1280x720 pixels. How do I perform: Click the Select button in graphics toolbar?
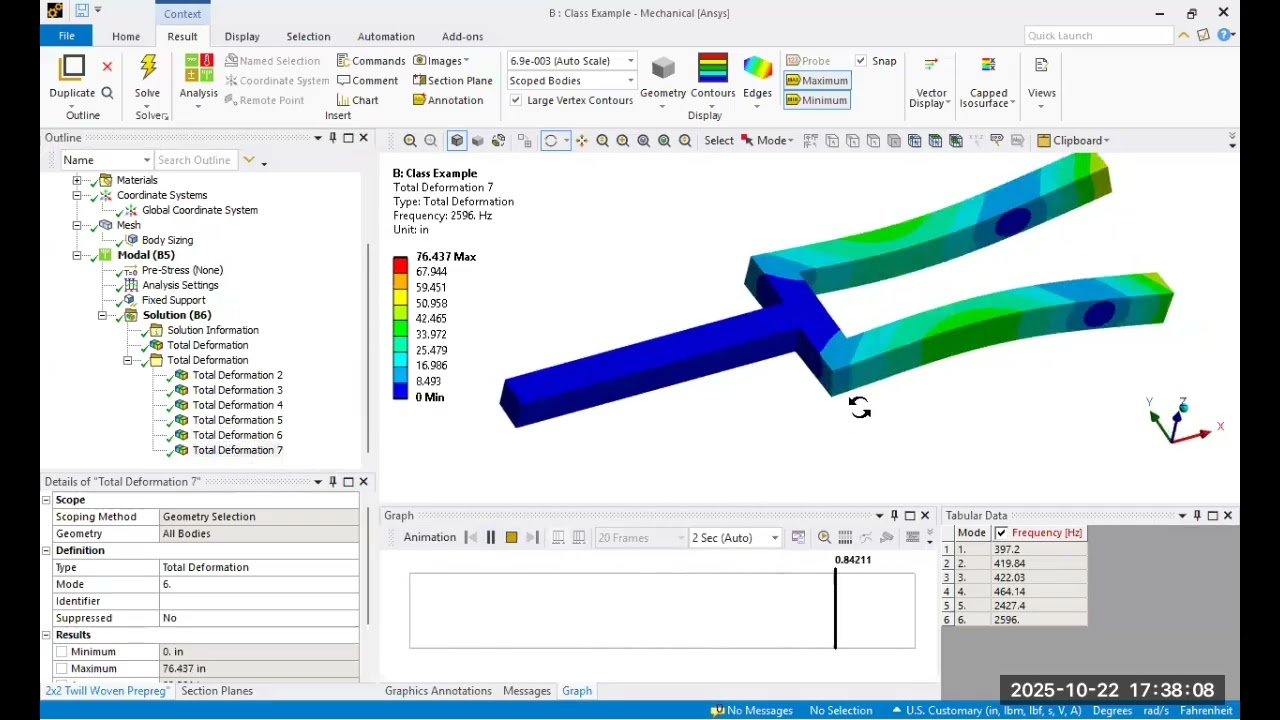(x=719, y=141)
